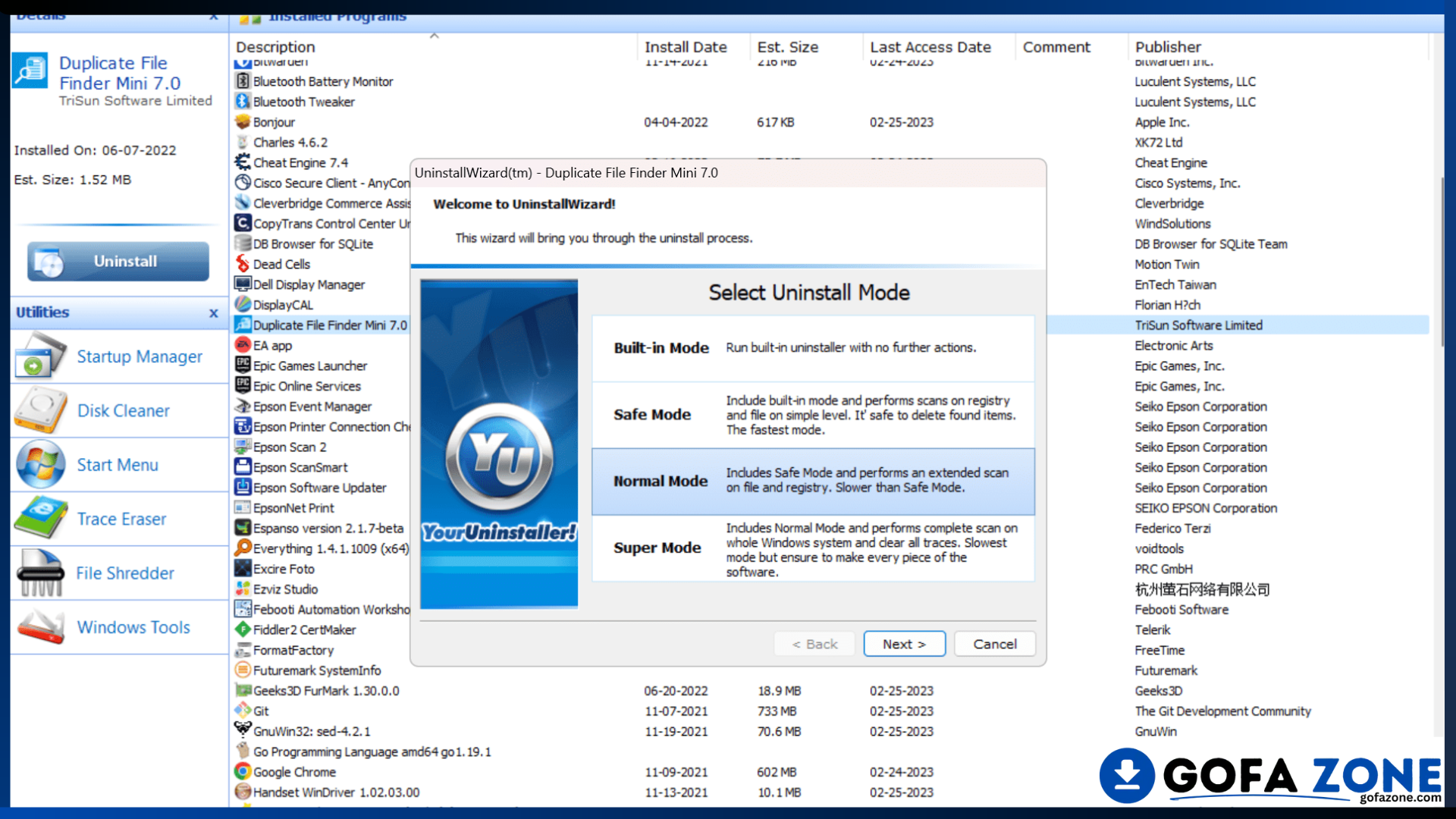Click the Cisco Secure Client icon

click(x=243, y=183)
